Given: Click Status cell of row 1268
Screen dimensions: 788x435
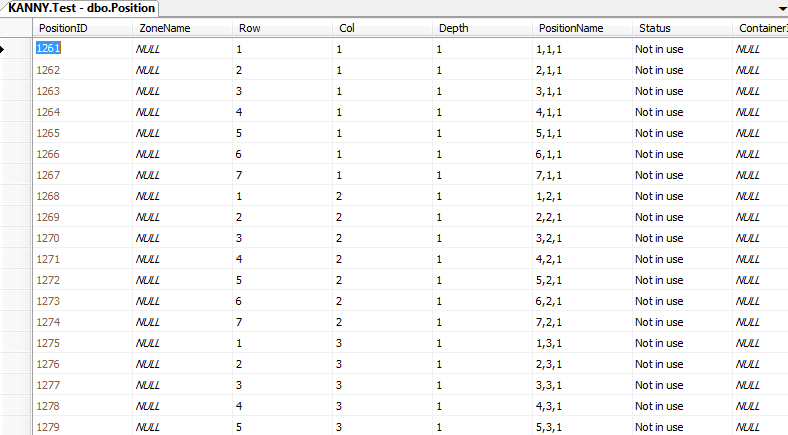Looking at the screenshot, I should (682, 196).
